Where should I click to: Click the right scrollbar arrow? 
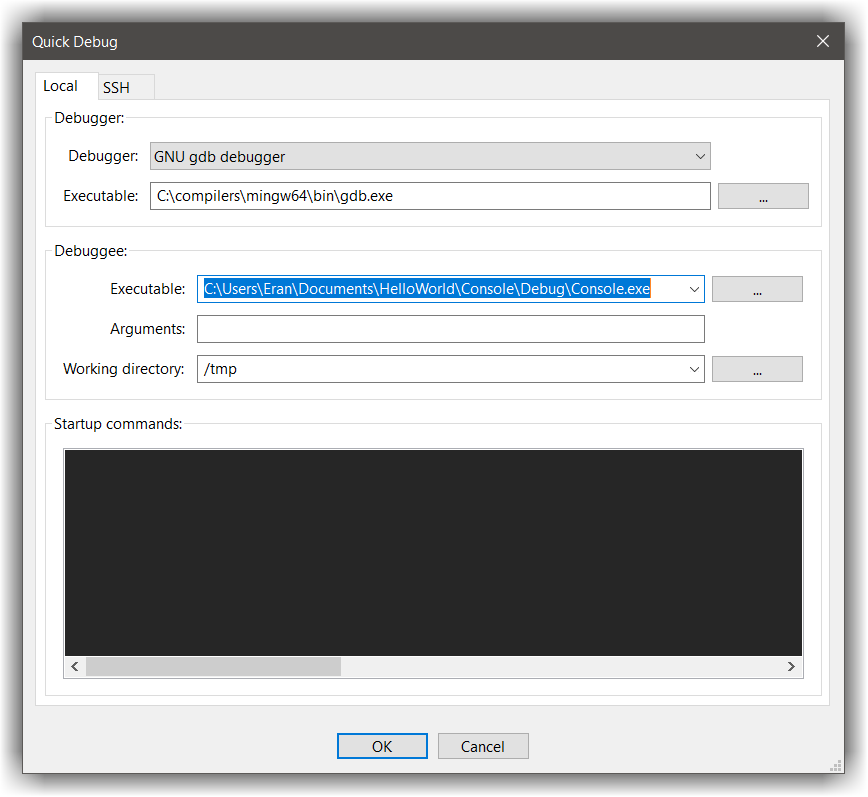click(791, 666)
